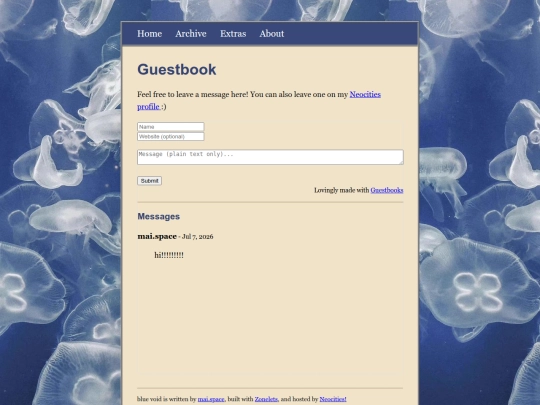540x405 pixels.
Task: Select the hi!!!!!!!!! message text
Action: [169, 255]
